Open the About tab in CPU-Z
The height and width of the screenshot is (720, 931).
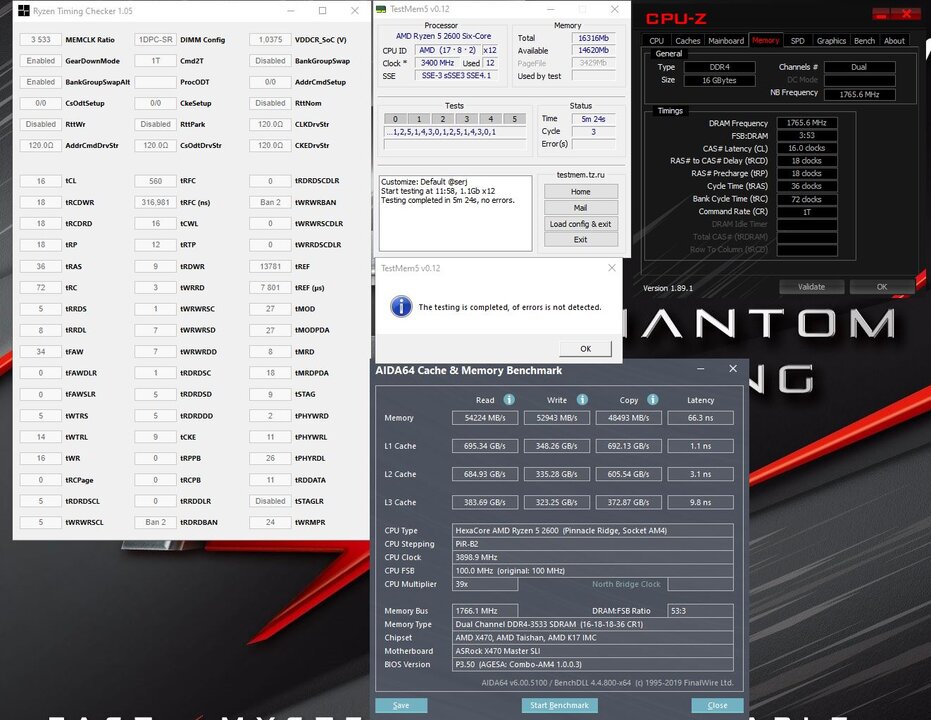pyautogui.click(x=894, y=40)
